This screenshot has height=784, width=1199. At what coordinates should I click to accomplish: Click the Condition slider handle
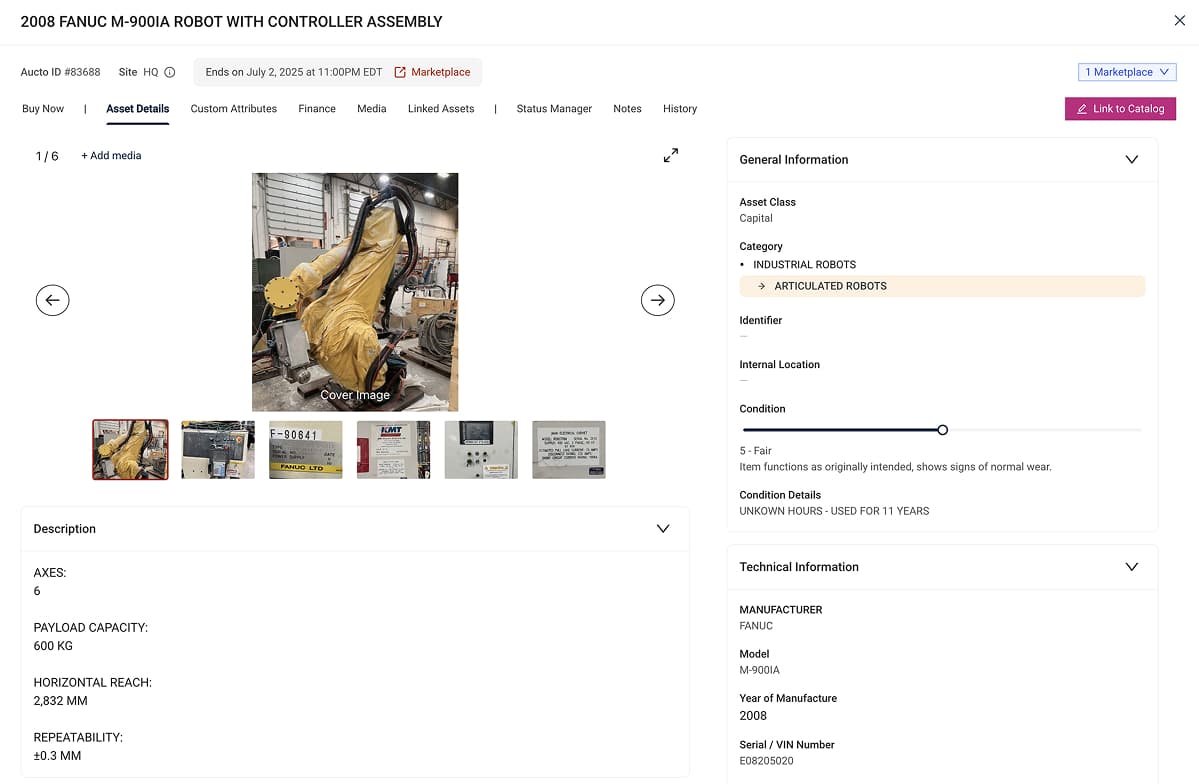point(941,429)
